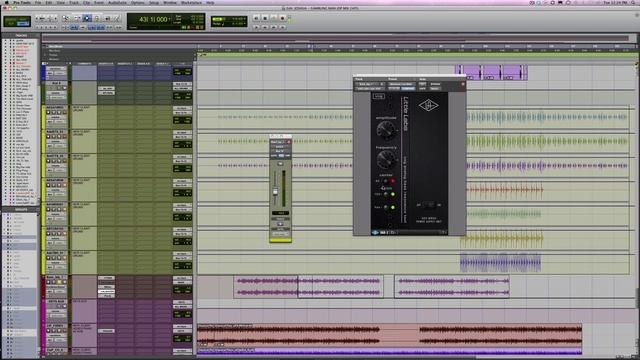640x360 pixels.
Task: Select the Pencil tool
Action: click(117, 18)
